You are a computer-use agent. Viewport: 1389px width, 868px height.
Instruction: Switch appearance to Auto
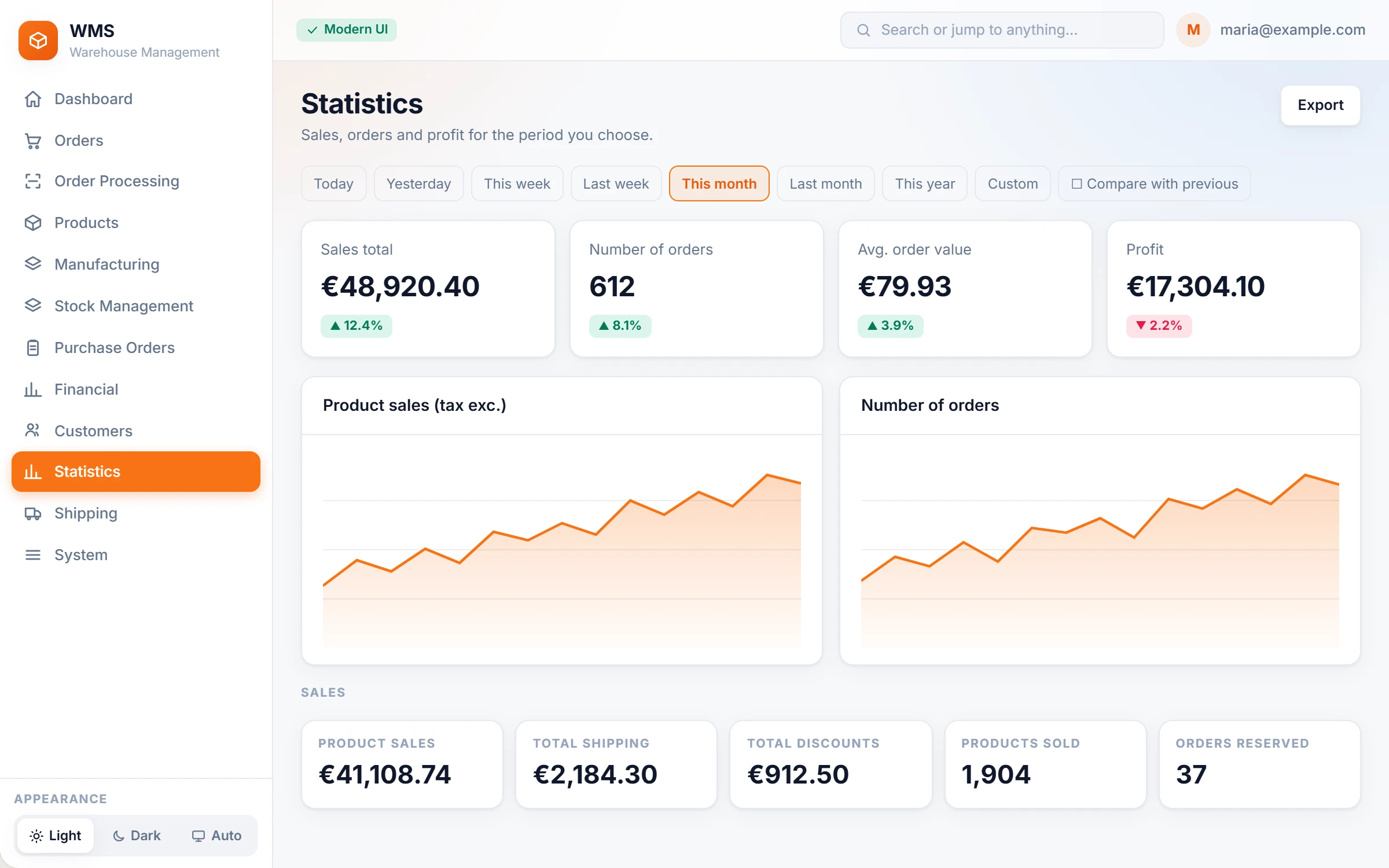[216, 836]
